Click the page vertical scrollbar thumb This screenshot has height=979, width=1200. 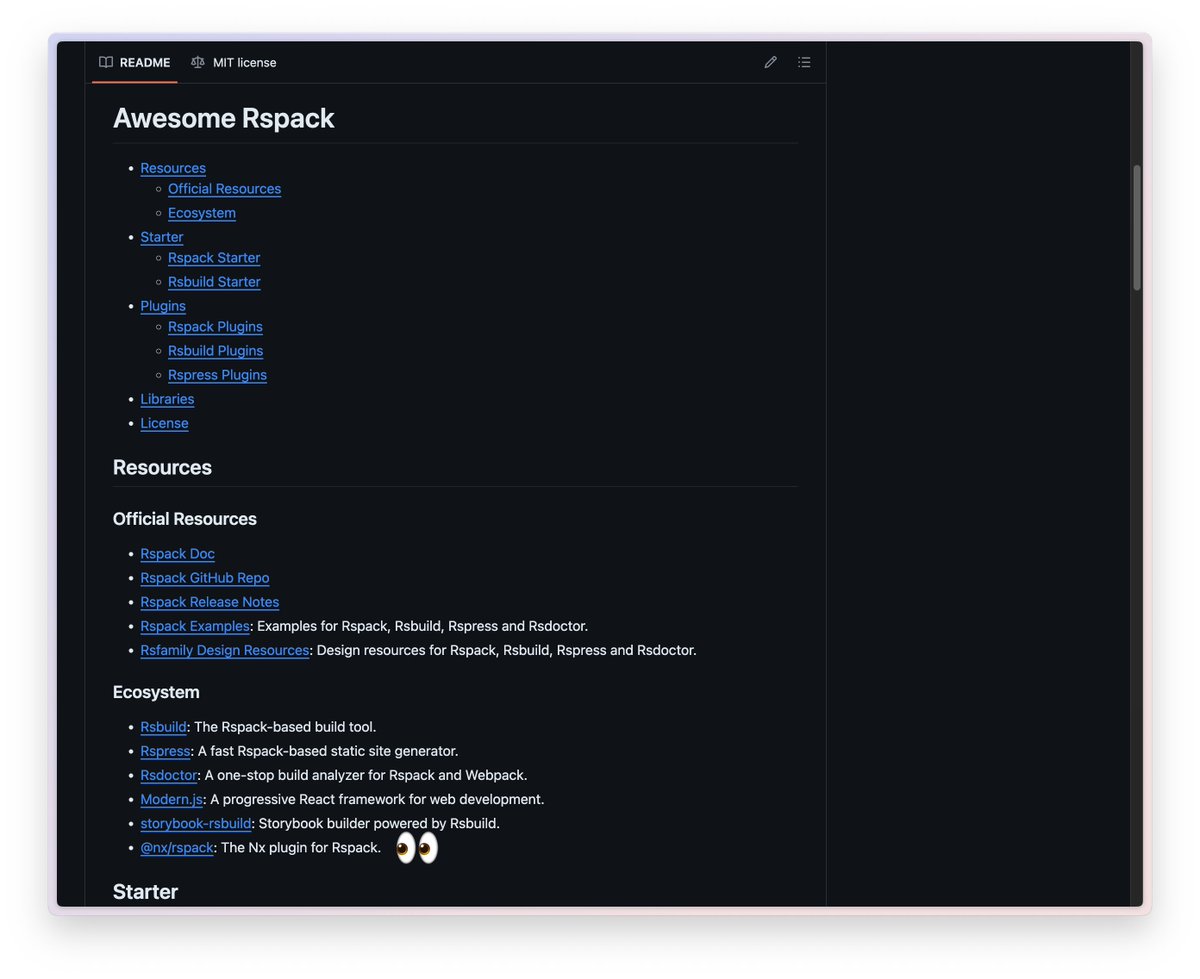[x=1136, y=228]
